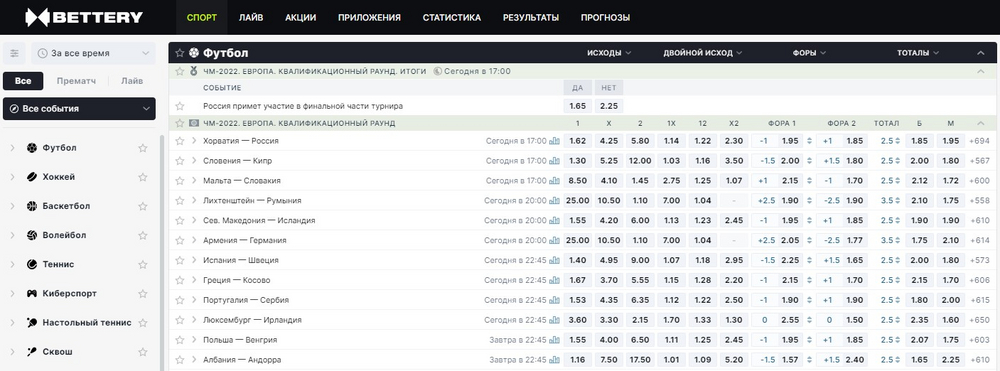Open statistics icon for Польша — Венгрия
The image size is (1000, 371).
(x=554, y=340)
